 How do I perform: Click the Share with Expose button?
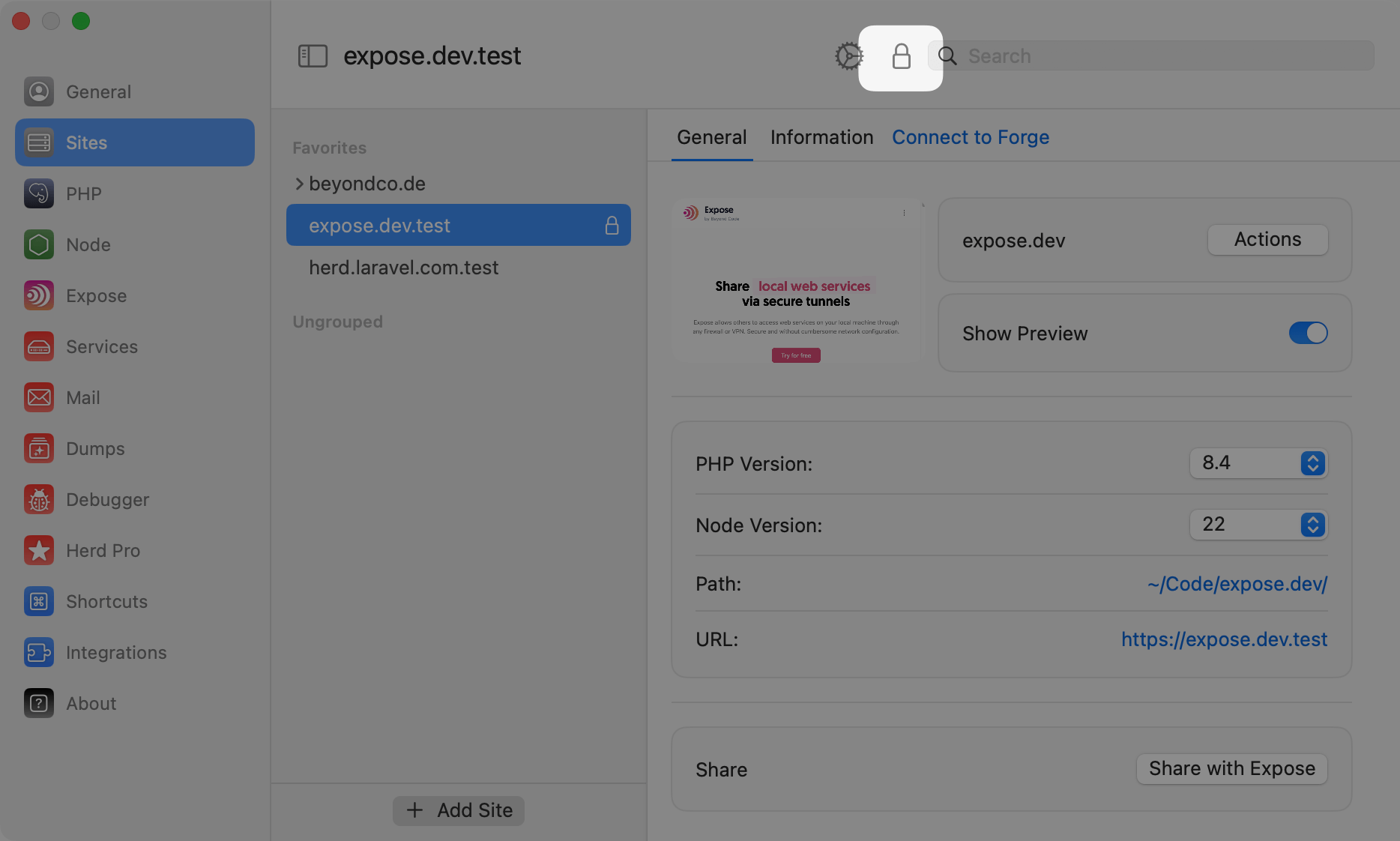(1232, 769)
